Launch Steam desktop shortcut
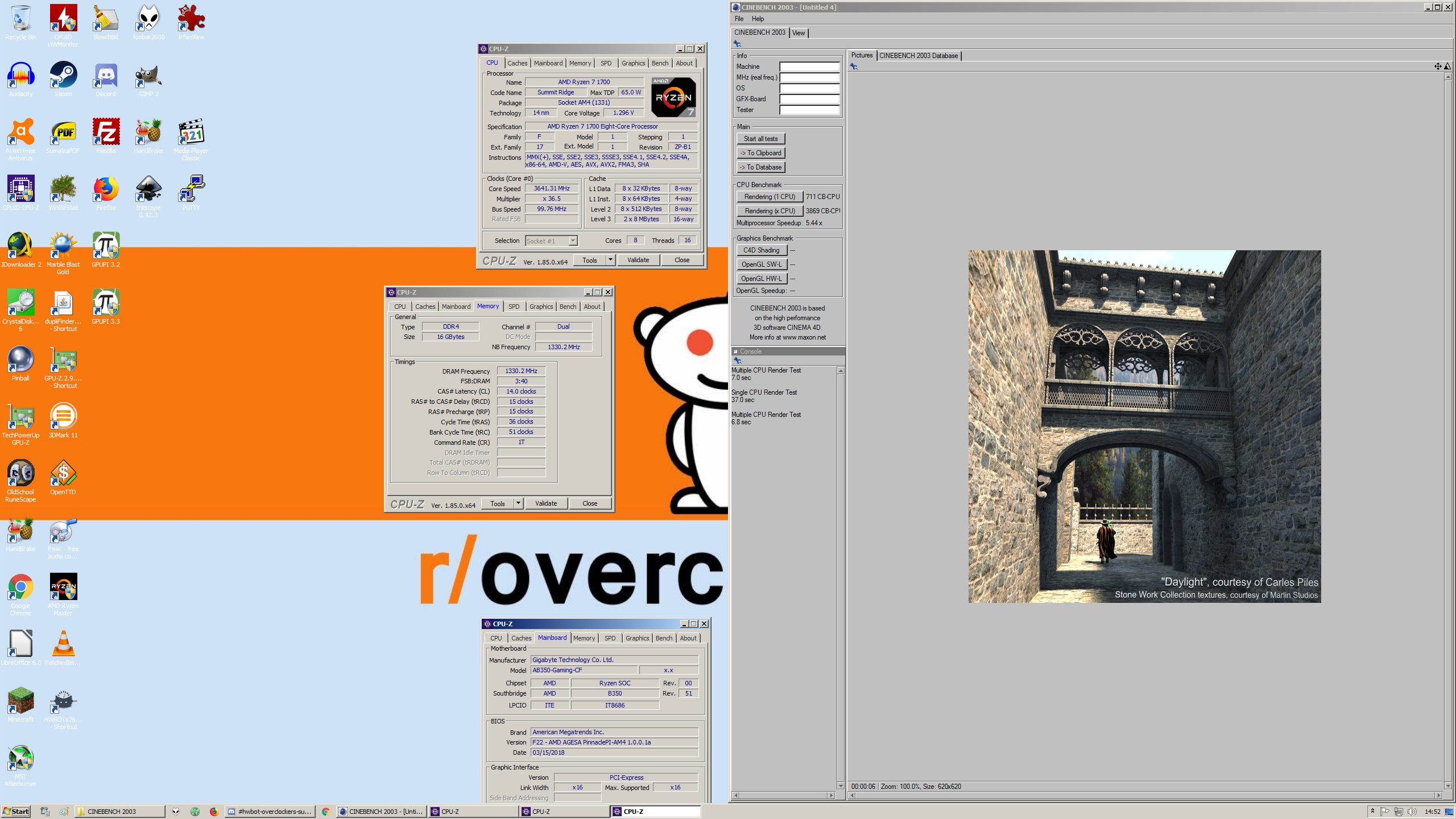The image size is (1456, 819). pyautogui.click(x=63, y=79)
